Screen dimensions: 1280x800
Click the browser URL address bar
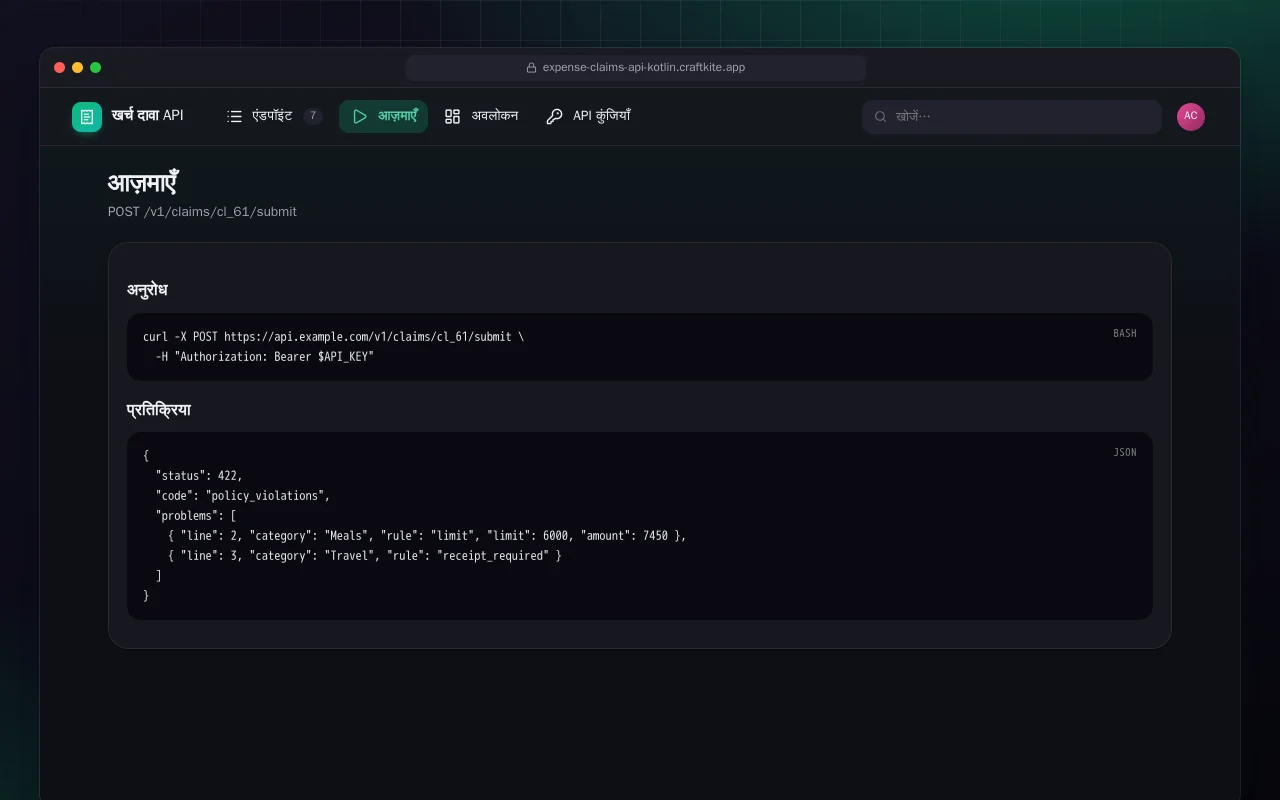tap(636, 68)
